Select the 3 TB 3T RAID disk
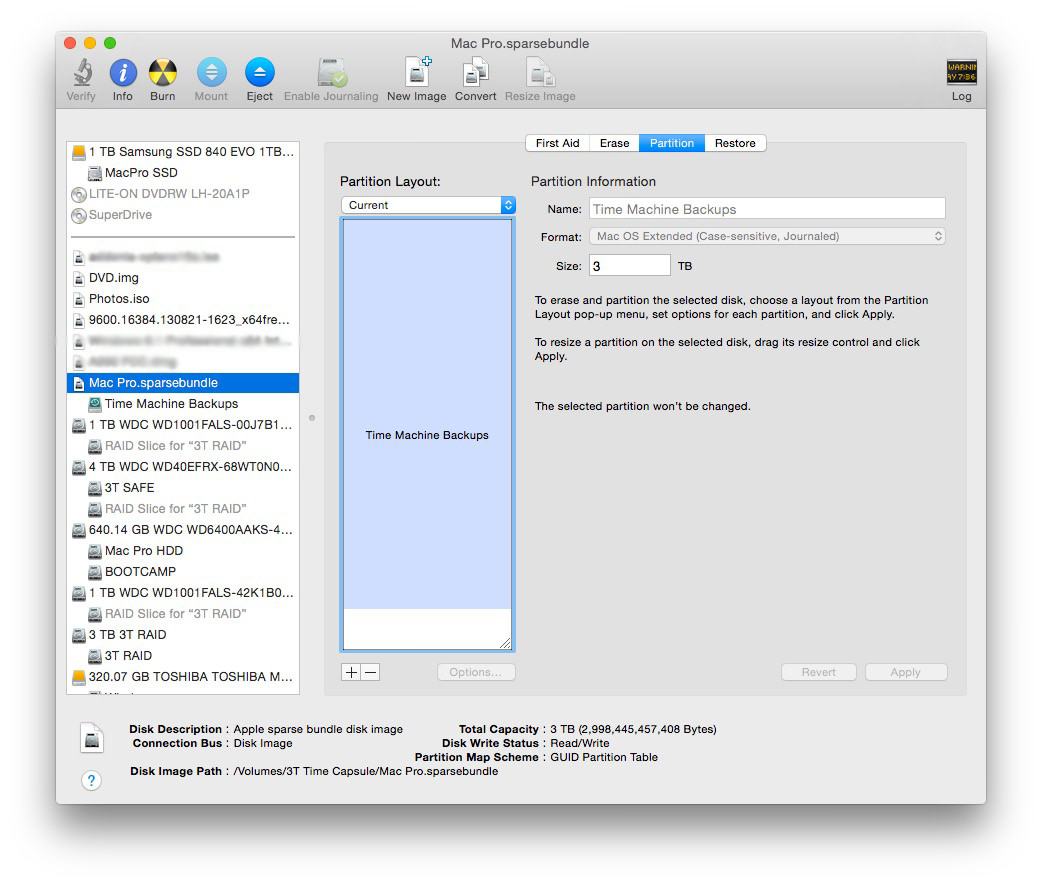This screenshot has width=1042, height=884. [183, 635]
